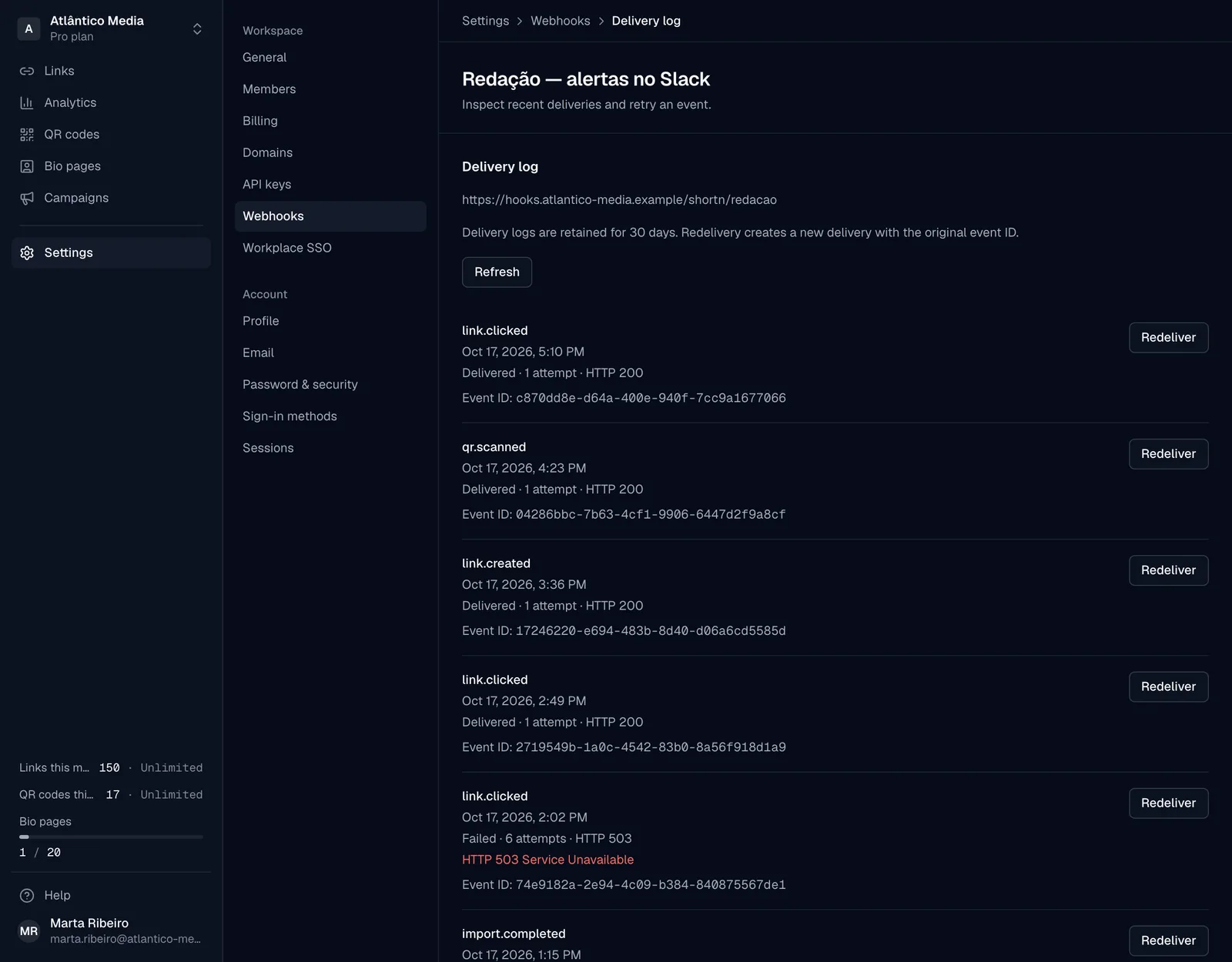Click the MR user avatar
The width and height of the screenshot is (1232, 962).
tap(28, 931)
